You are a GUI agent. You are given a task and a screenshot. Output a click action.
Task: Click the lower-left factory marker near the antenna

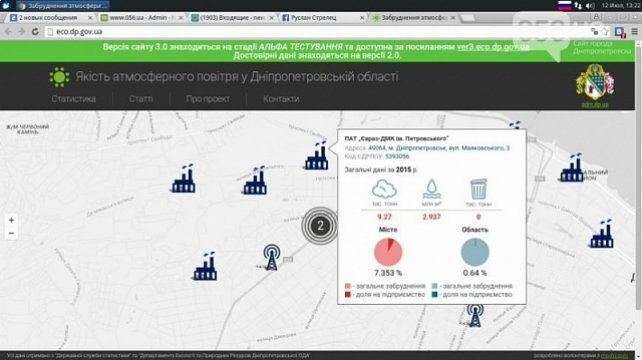tap(205, 266)
